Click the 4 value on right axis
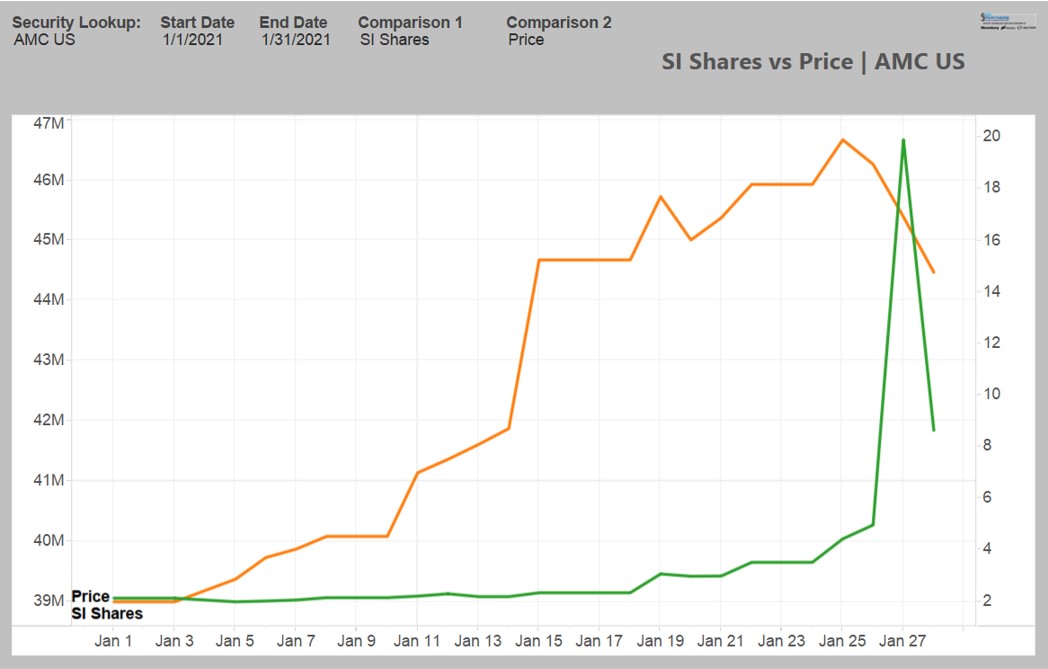Screen dimensions: 1048x669 coord(987,549)
